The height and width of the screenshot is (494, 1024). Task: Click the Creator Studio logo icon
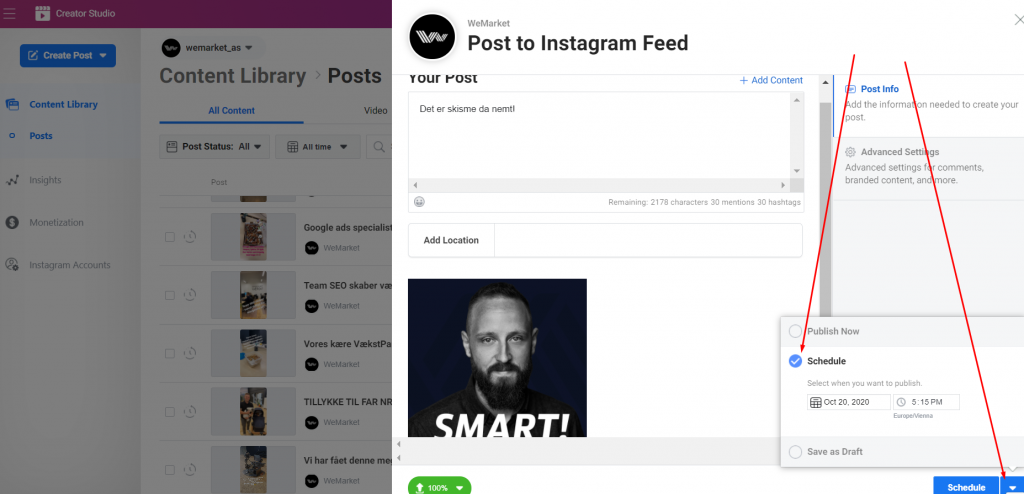coord(42,13)
